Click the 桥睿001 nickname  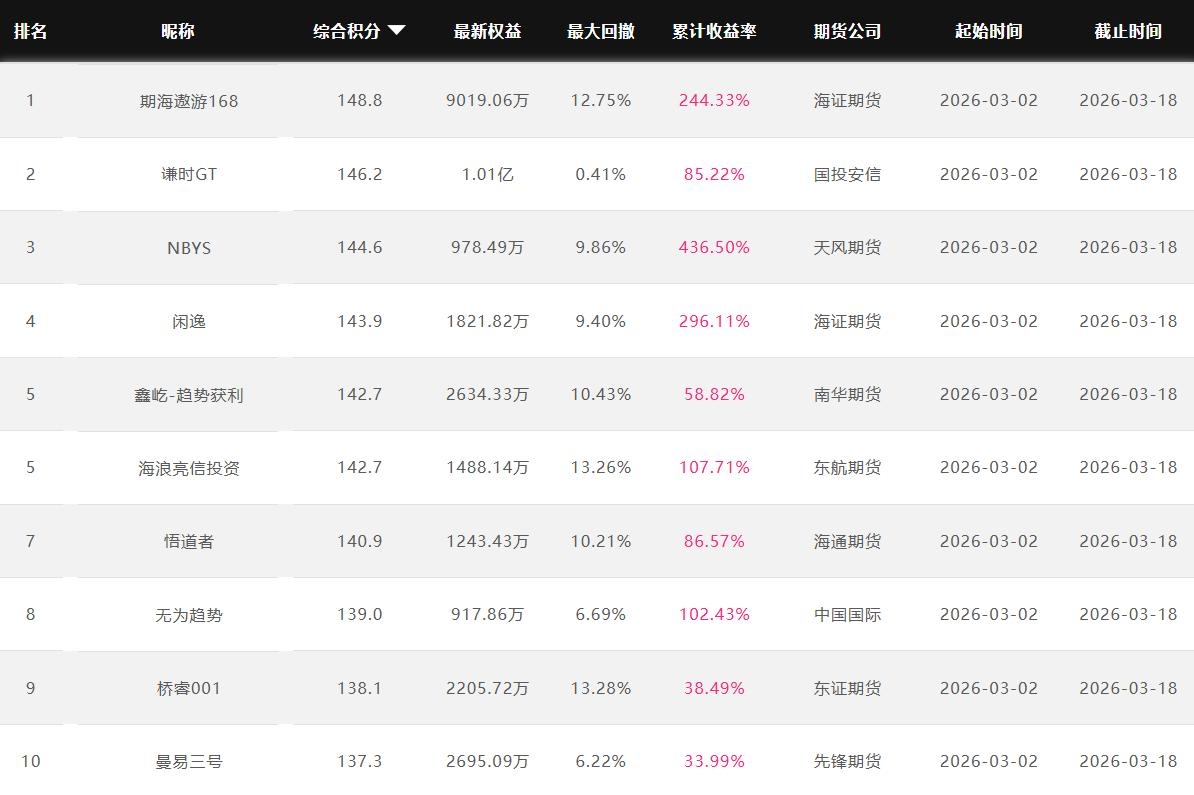[x=189, y=688]
